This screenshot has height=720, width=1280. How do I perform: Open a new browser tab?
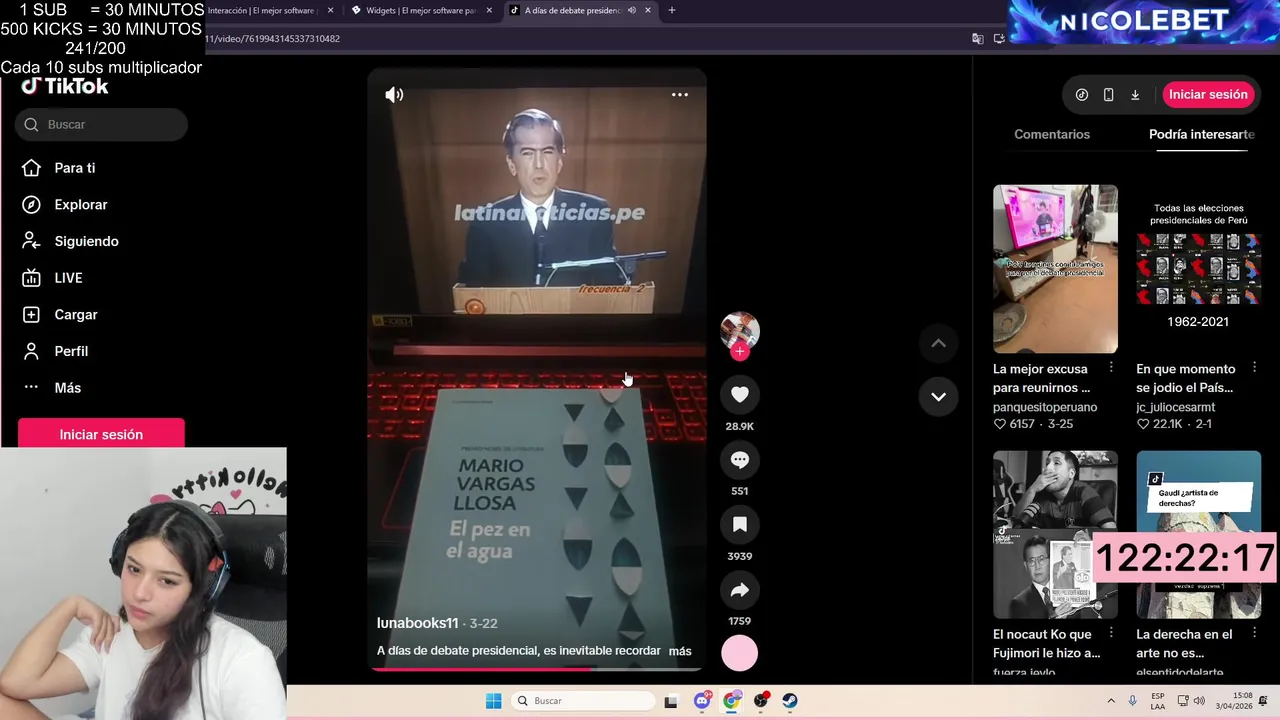[672, 10]
